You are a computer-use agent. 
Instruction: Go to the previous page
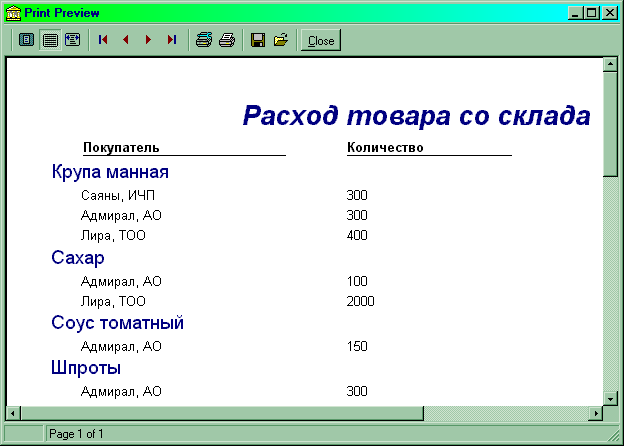pos(125,40)
